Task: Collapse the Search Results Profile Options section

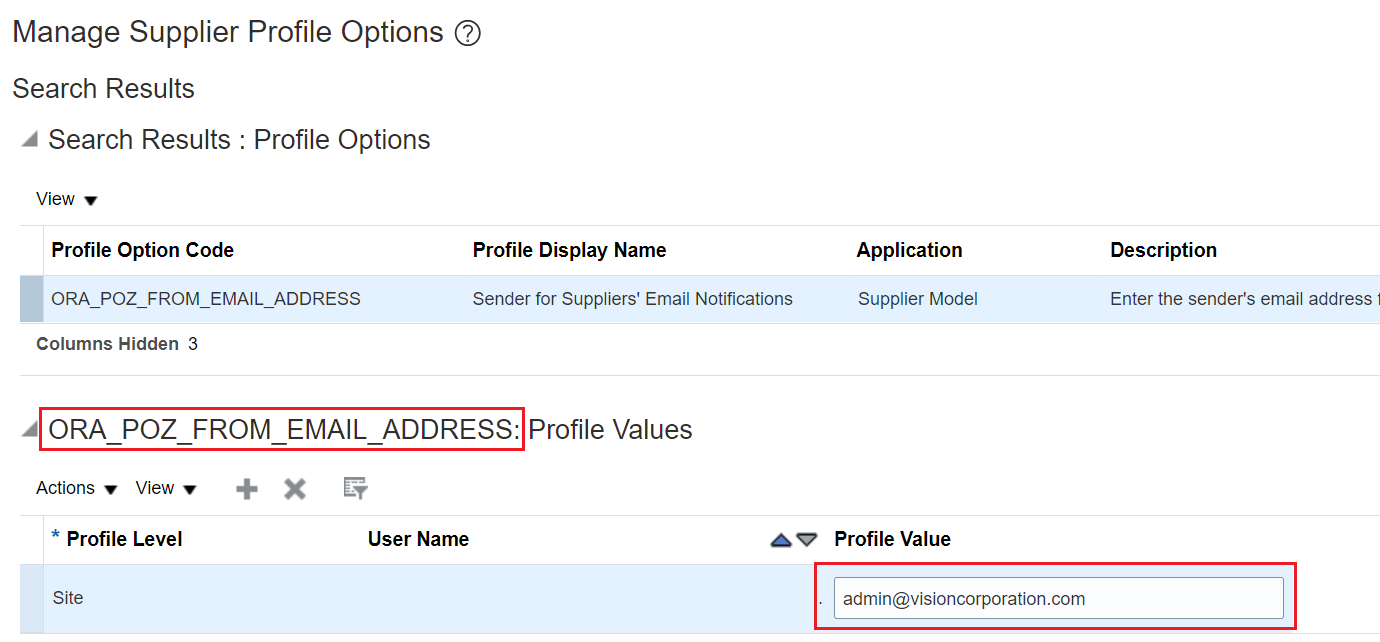Action: coord(30,140)
